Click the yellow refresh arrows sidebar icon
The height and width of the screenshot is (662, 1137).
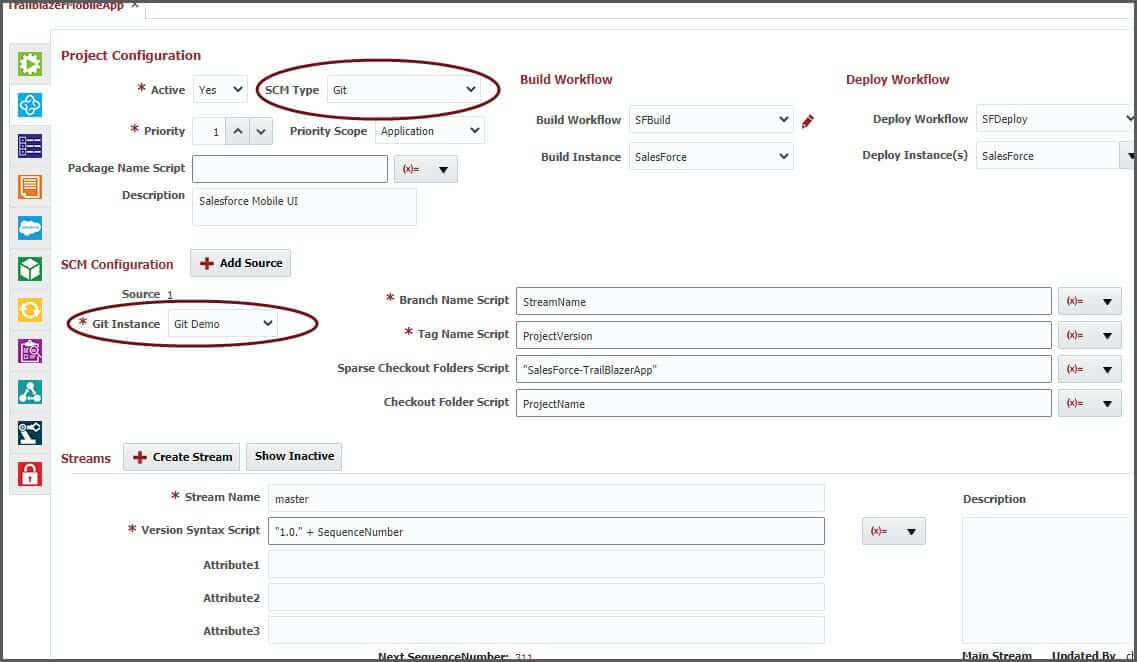point(30,310)
